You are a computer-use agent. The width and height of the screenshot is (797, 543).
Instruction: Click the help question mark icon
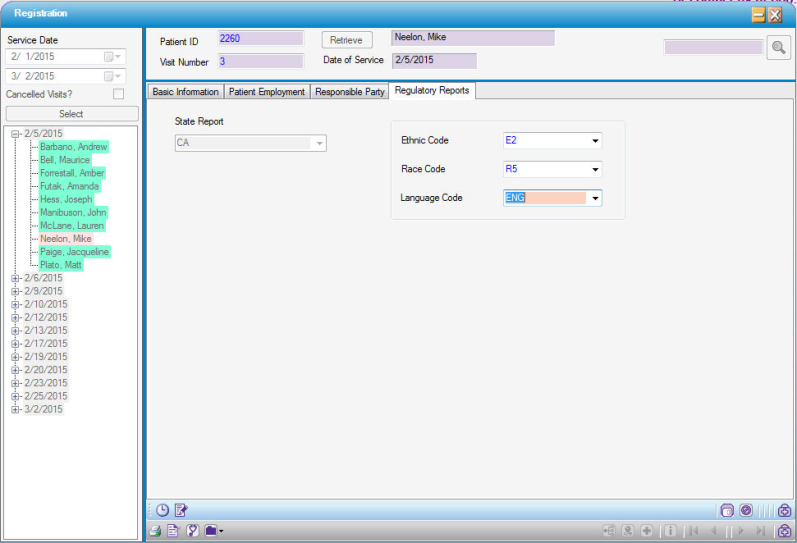pos(192,531)
